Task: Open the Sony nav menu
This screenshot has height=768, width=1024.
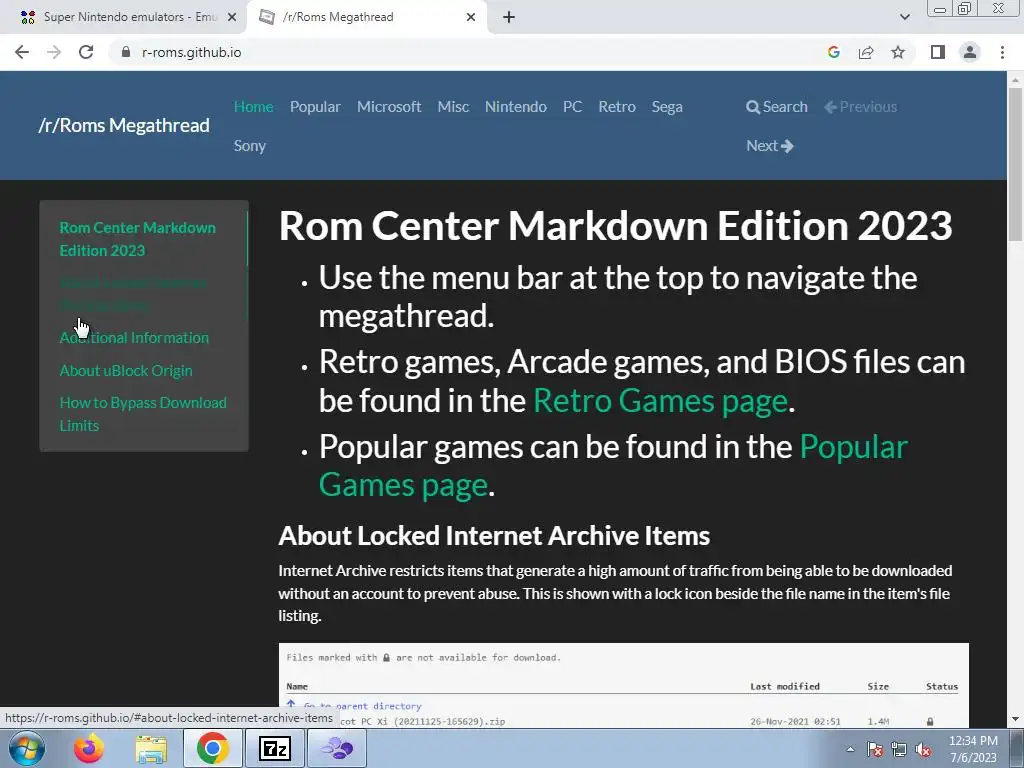Action: 250,146
